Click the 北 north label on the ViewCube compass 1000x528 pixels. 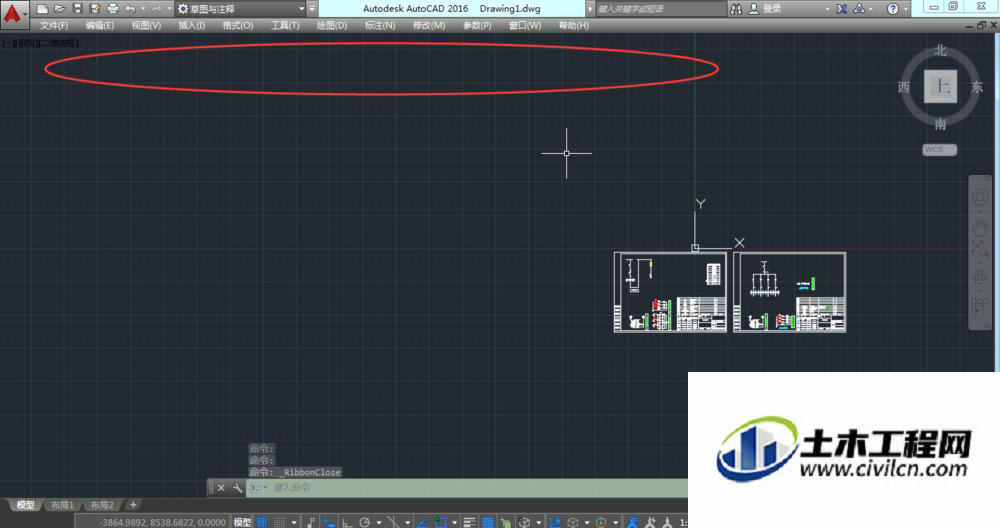point(941,51)
